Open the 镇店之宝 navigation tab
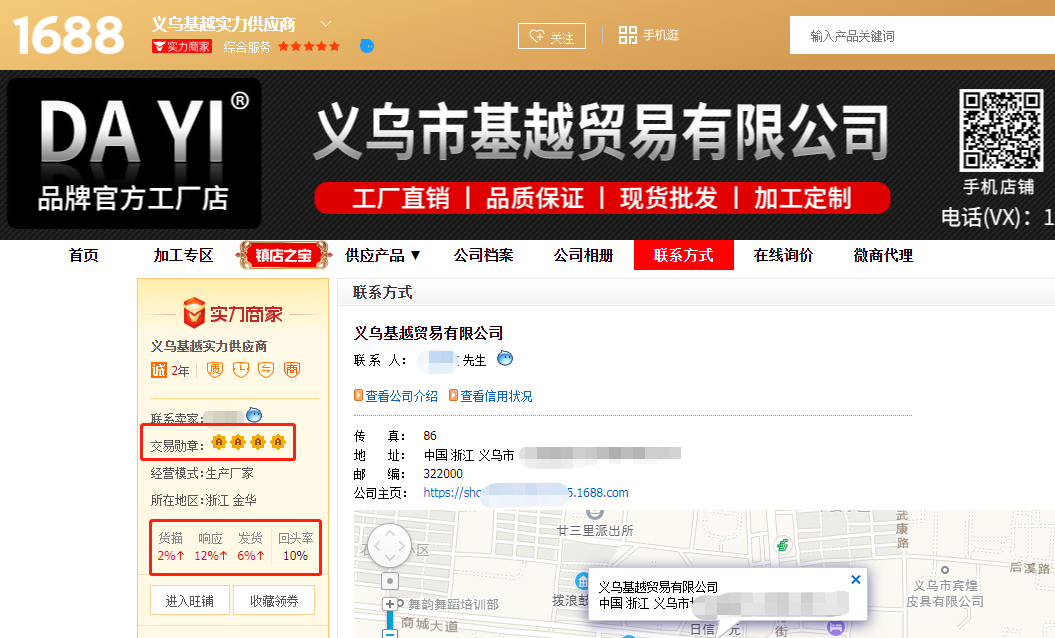The height and width of the screenshot is (638, 1055). click(x=283, y=255)
